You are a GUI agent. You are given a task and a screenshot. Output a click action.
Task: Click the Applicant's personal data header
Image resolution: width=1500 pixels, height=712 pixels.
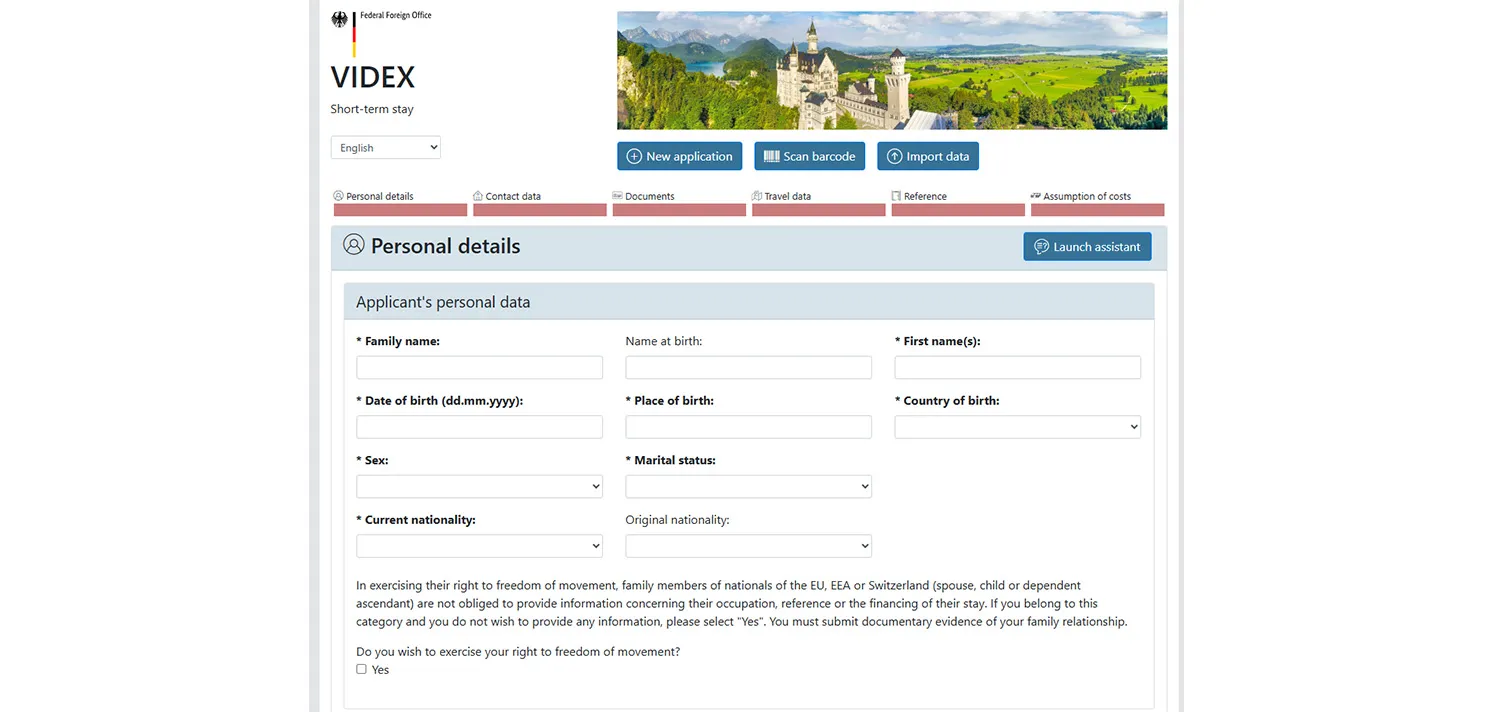749,302
